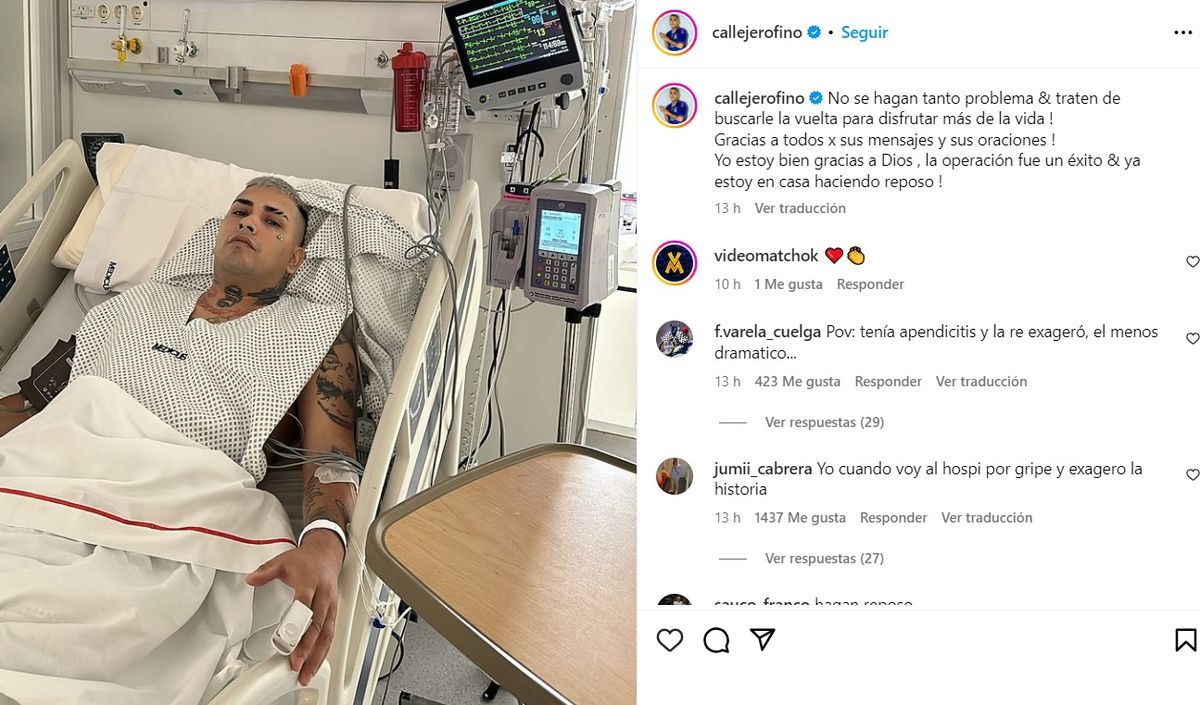Image resolution: width=1200 pixels, height=705 pixels.
Task: Show the 1437 Me gusta likes list
Action: tap(799, 517)
